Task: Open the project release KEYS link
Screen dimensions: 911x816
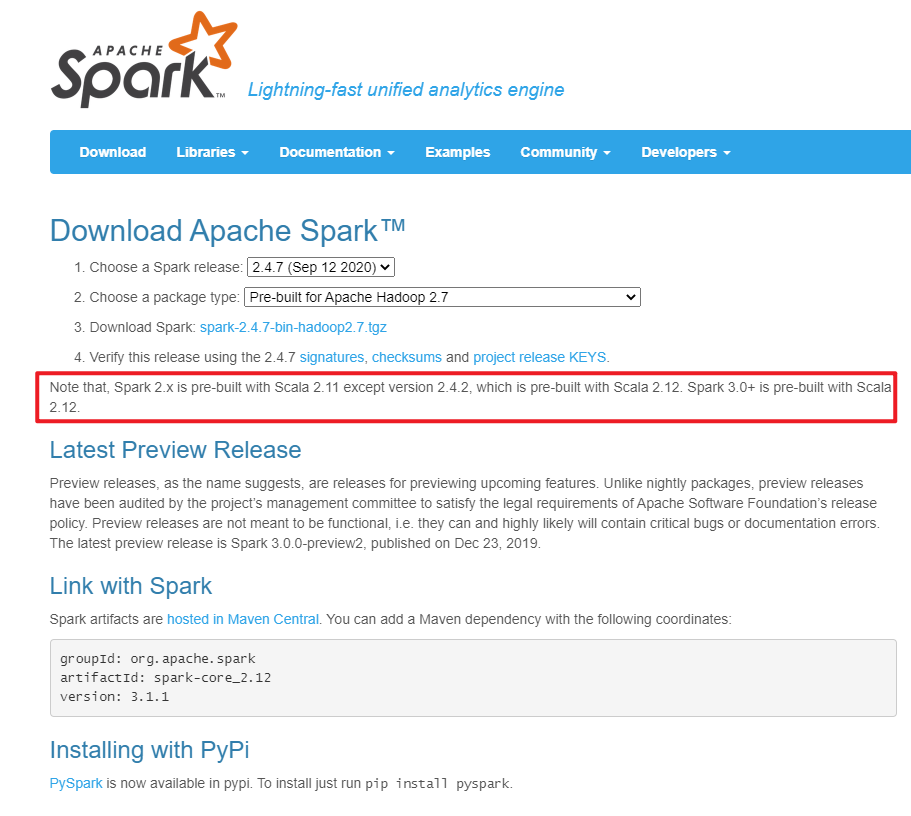Action: 540,357
